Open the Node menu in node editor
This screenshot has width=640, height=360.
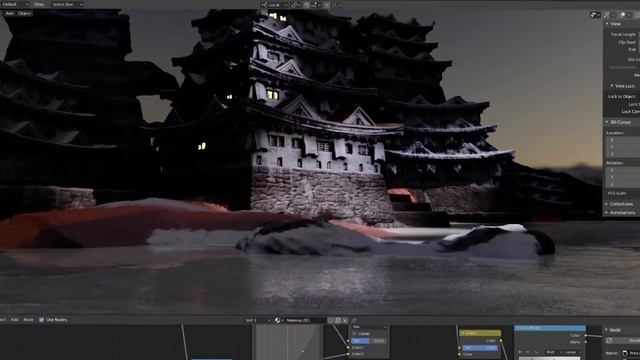point(28,320)
